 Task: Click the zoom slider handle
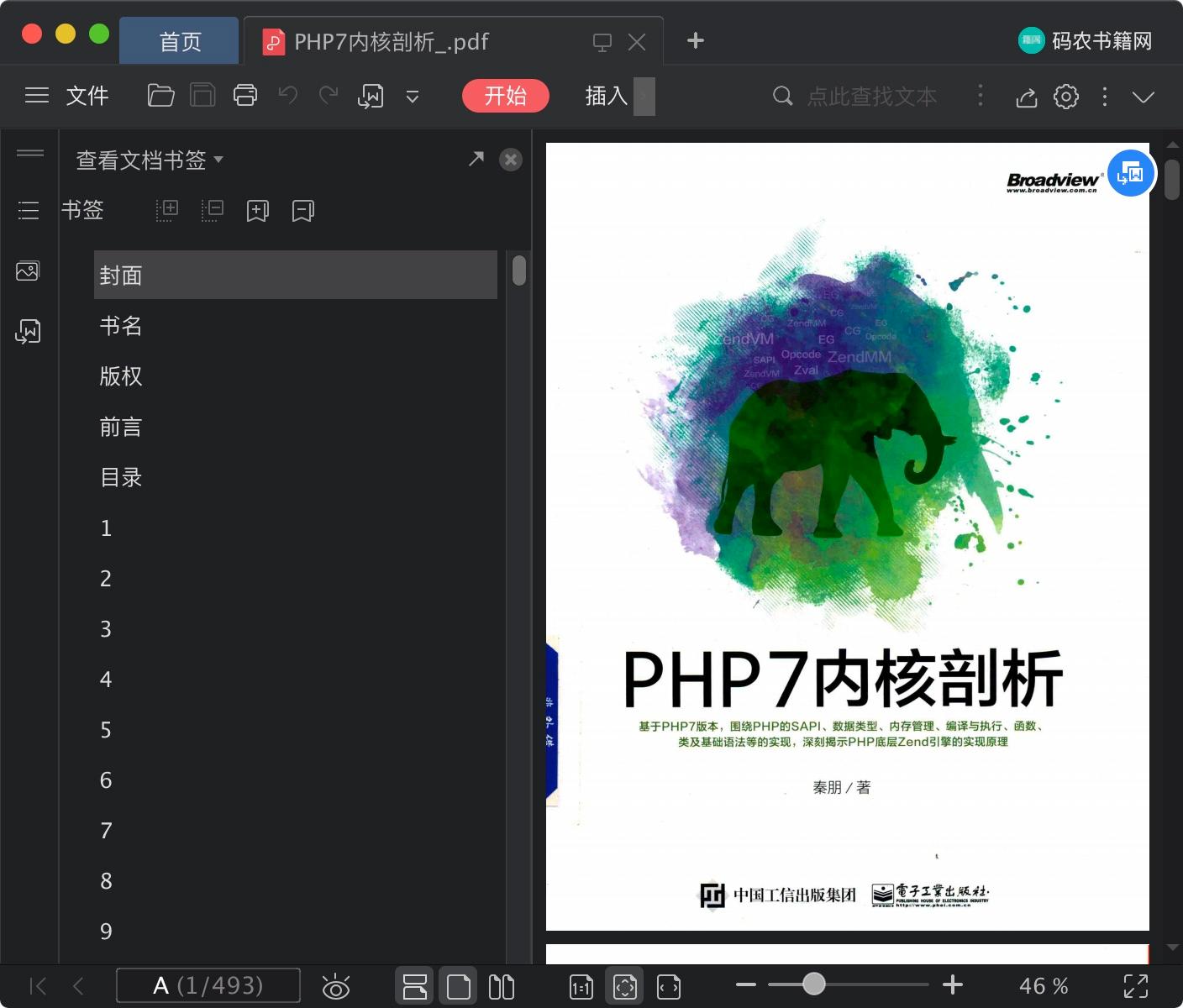[x=813, y=984]
